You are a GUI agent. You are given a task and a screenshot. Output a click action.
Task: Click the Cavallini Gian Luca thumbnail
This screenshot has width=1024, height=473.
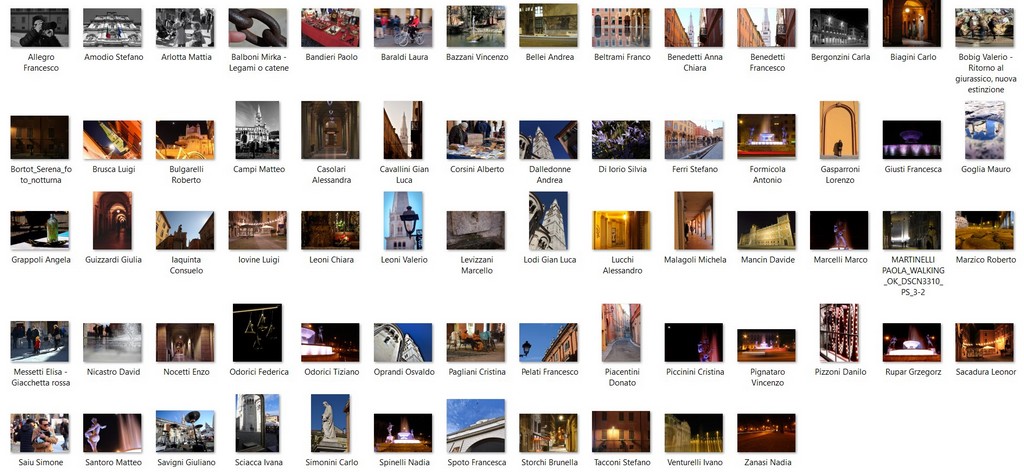(x=403, y=130)
